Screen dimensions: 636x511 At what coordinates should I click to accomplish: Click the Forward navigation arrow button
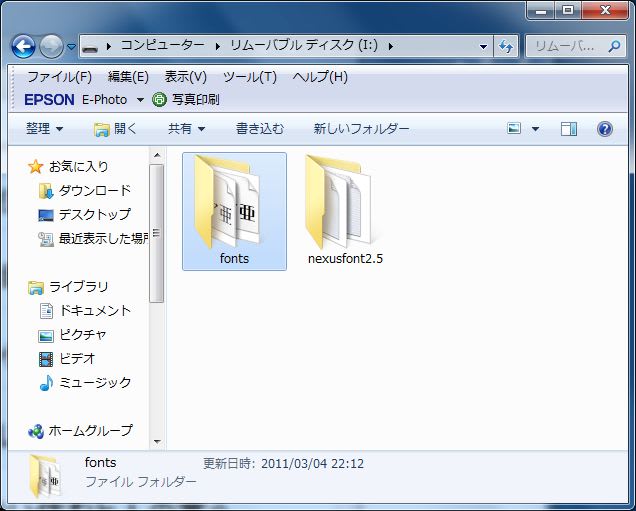(51, 46)
